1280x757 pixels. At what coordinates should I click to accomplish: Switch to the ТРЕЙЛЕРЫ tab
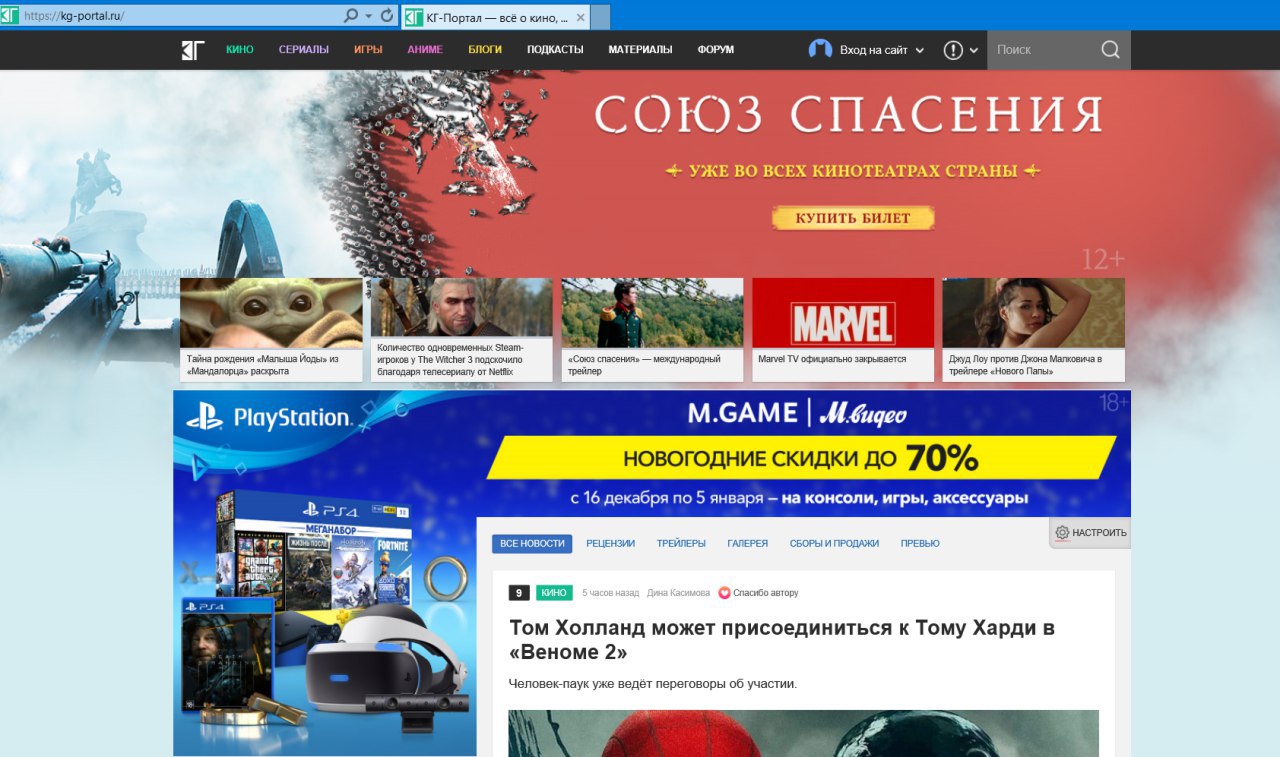coord(681,544)
